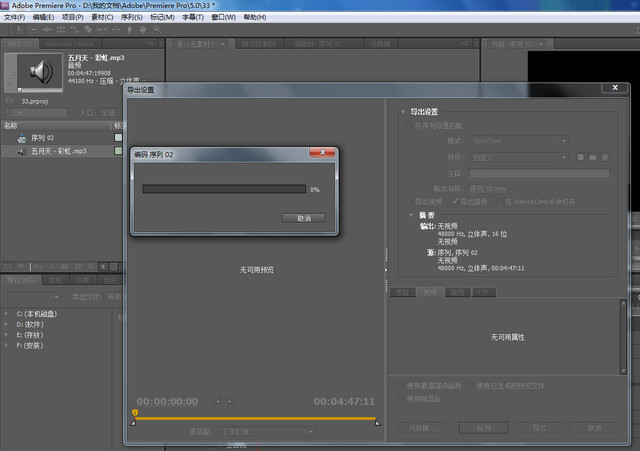Open the 字幕(T) menu
This screenshot has height=451, width=640.
(195, 18)
